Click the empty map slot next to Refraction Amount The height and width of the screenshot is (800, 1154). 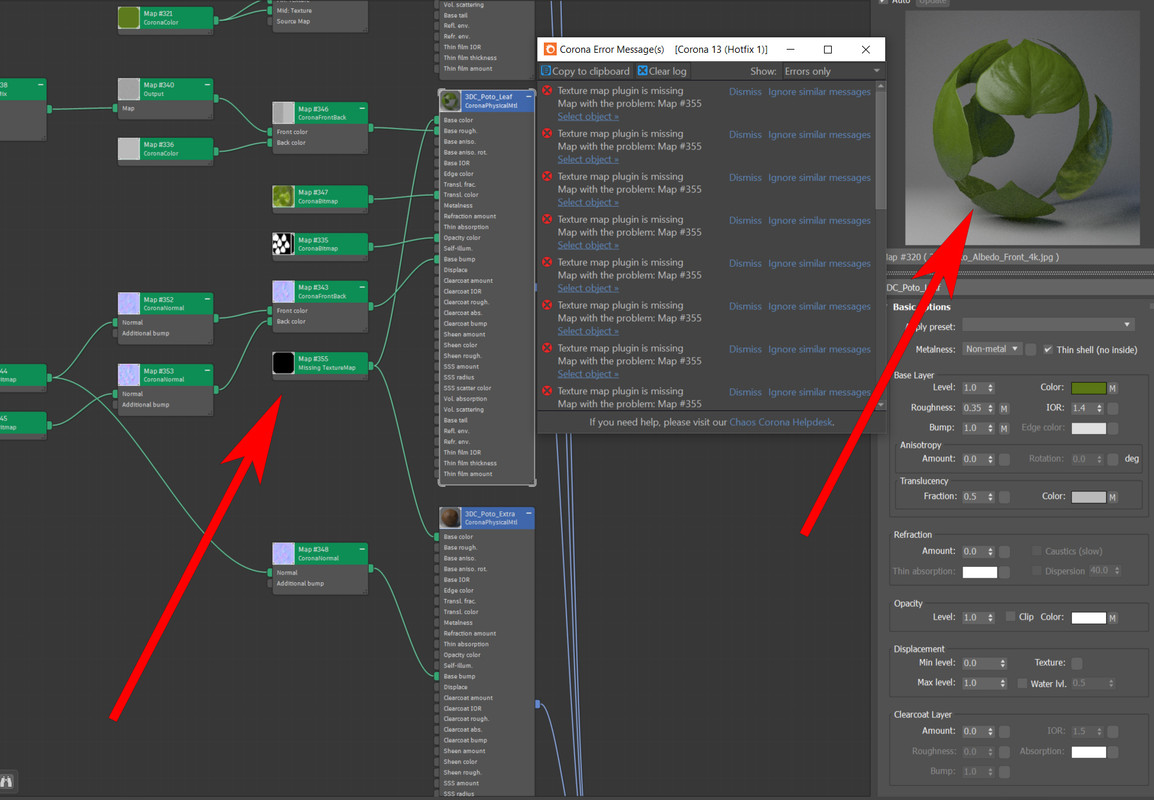pos(1004,551)
